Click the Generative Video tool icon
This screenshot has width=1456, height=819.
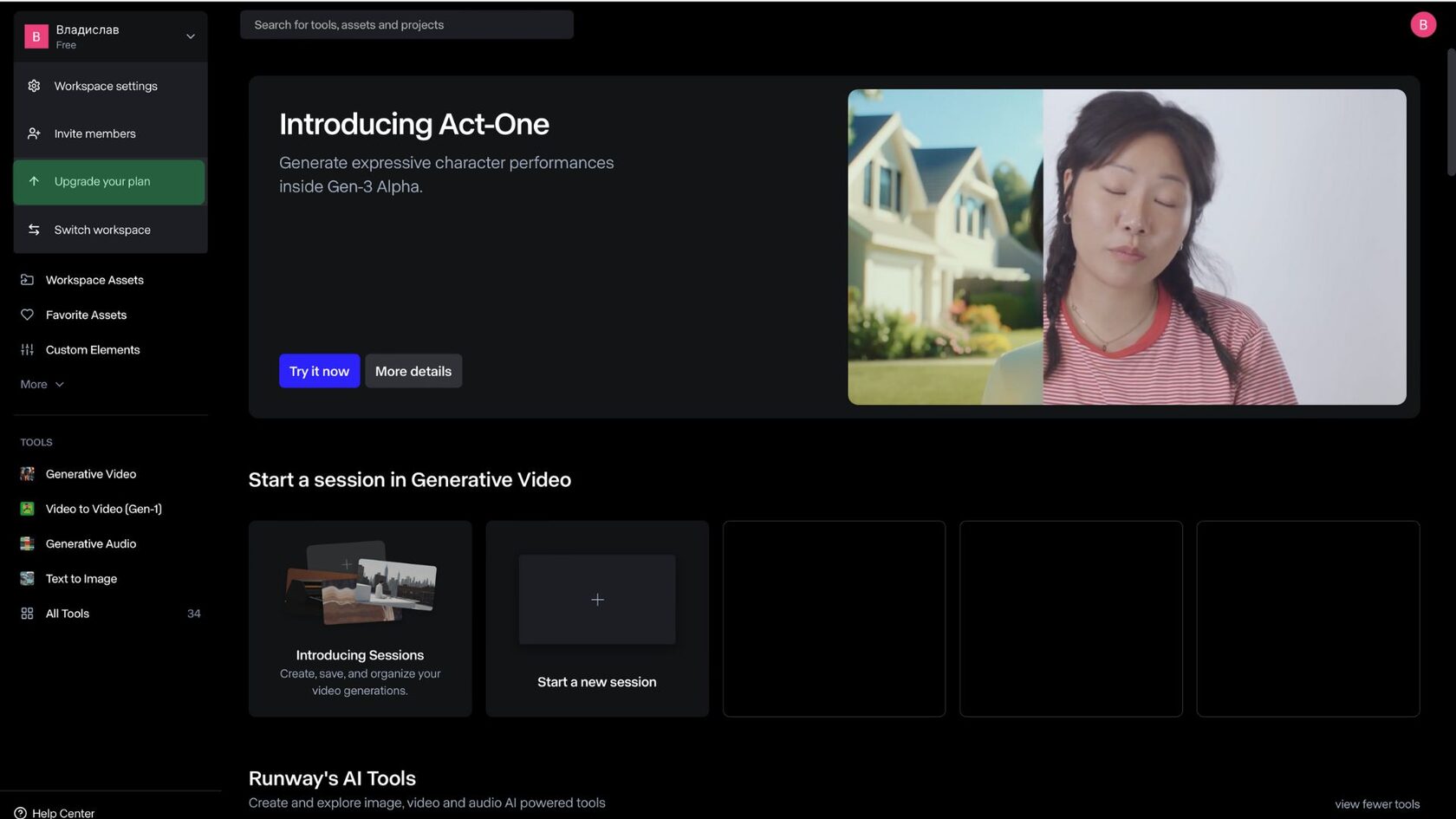pos(27,474)
